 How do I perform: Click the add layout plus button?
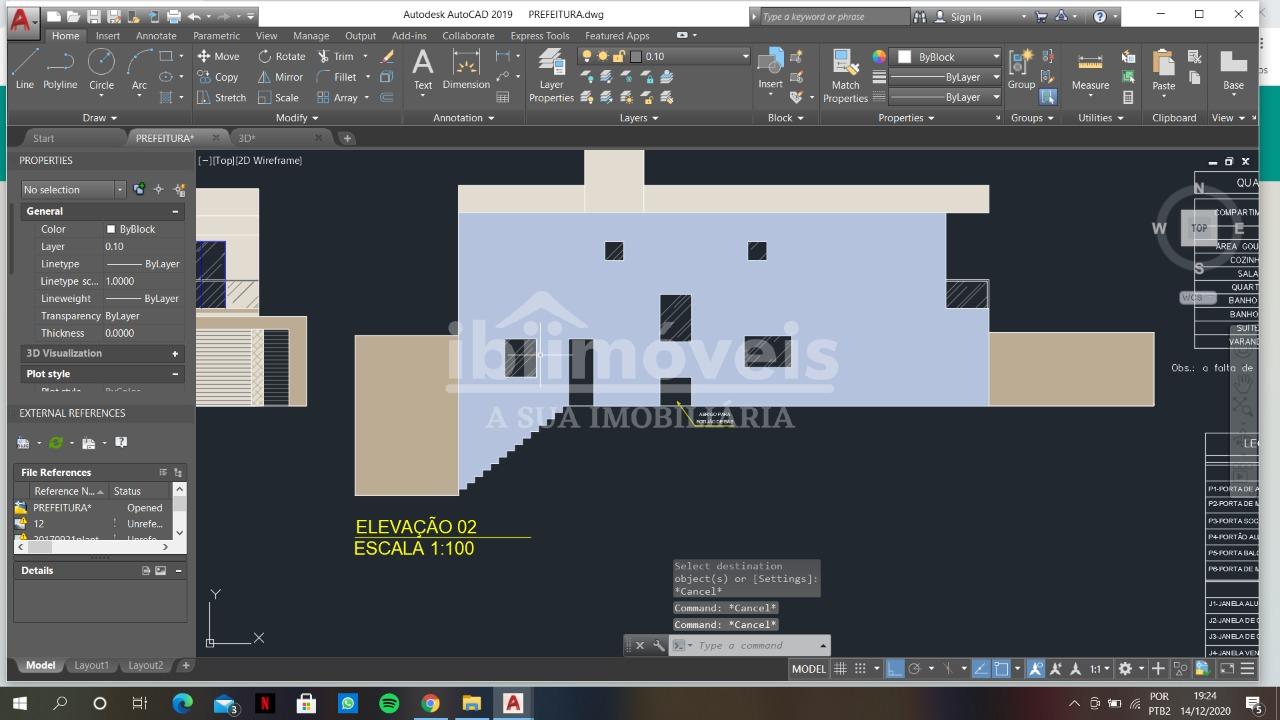(x=185, y=665)
